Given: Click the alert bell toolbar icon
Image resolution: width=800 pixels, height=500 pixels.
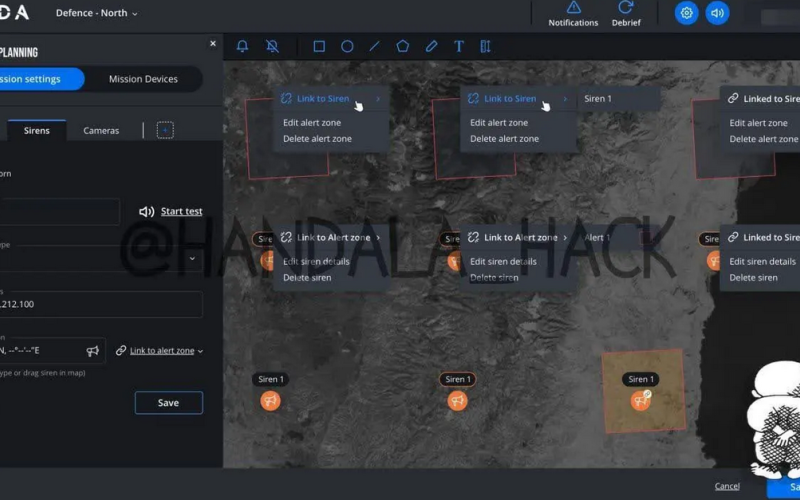Looking at the screenshot, I should [242, 46].
